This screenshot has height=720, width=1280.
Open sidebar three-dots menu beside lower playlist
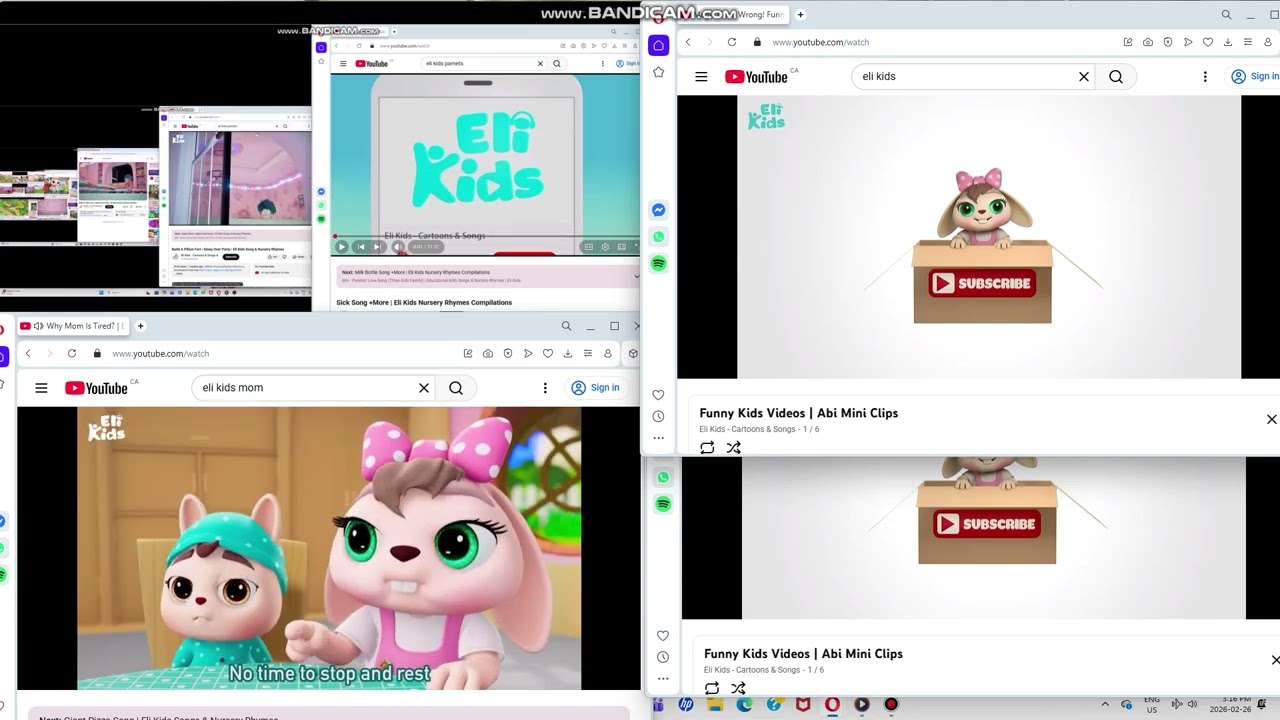click(663, 677)
